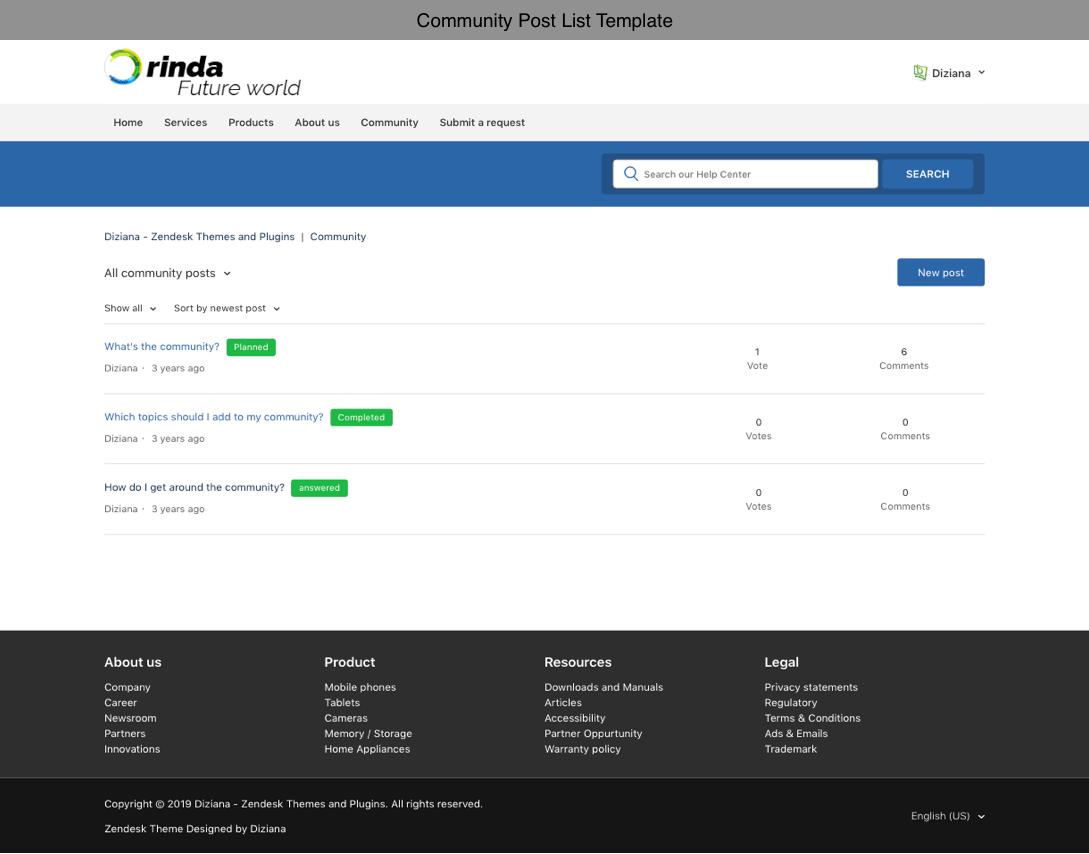1089x854 pixels.
Task: Go to the Home menu item
Action: point(128,123)
